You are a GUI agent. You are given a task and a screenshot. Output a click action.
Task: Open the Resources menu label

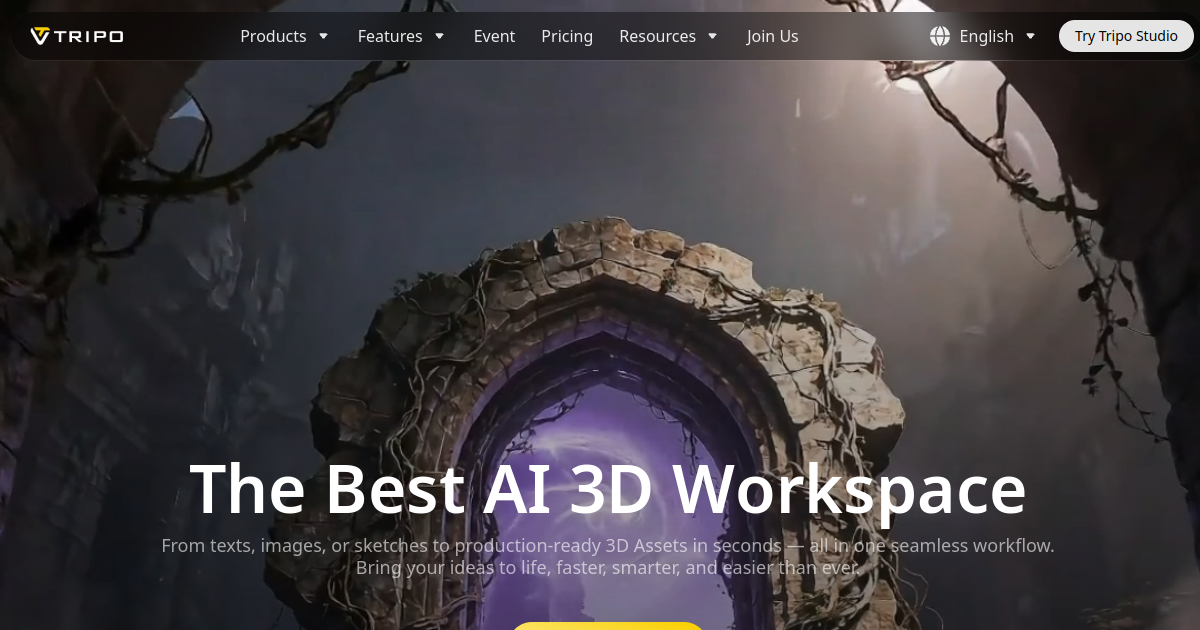click(x=657, y=36)
